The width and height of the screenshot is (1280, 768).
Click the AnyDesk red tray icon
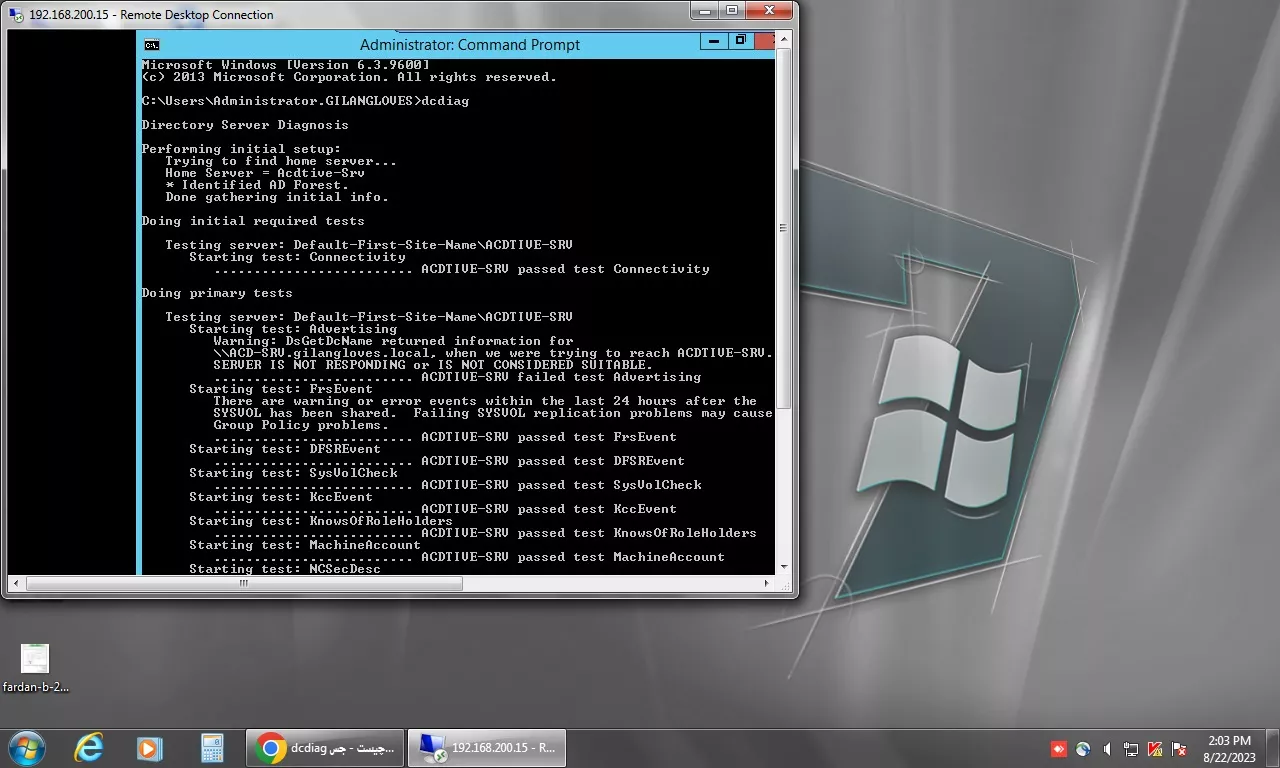click(x=1059, y=748)
